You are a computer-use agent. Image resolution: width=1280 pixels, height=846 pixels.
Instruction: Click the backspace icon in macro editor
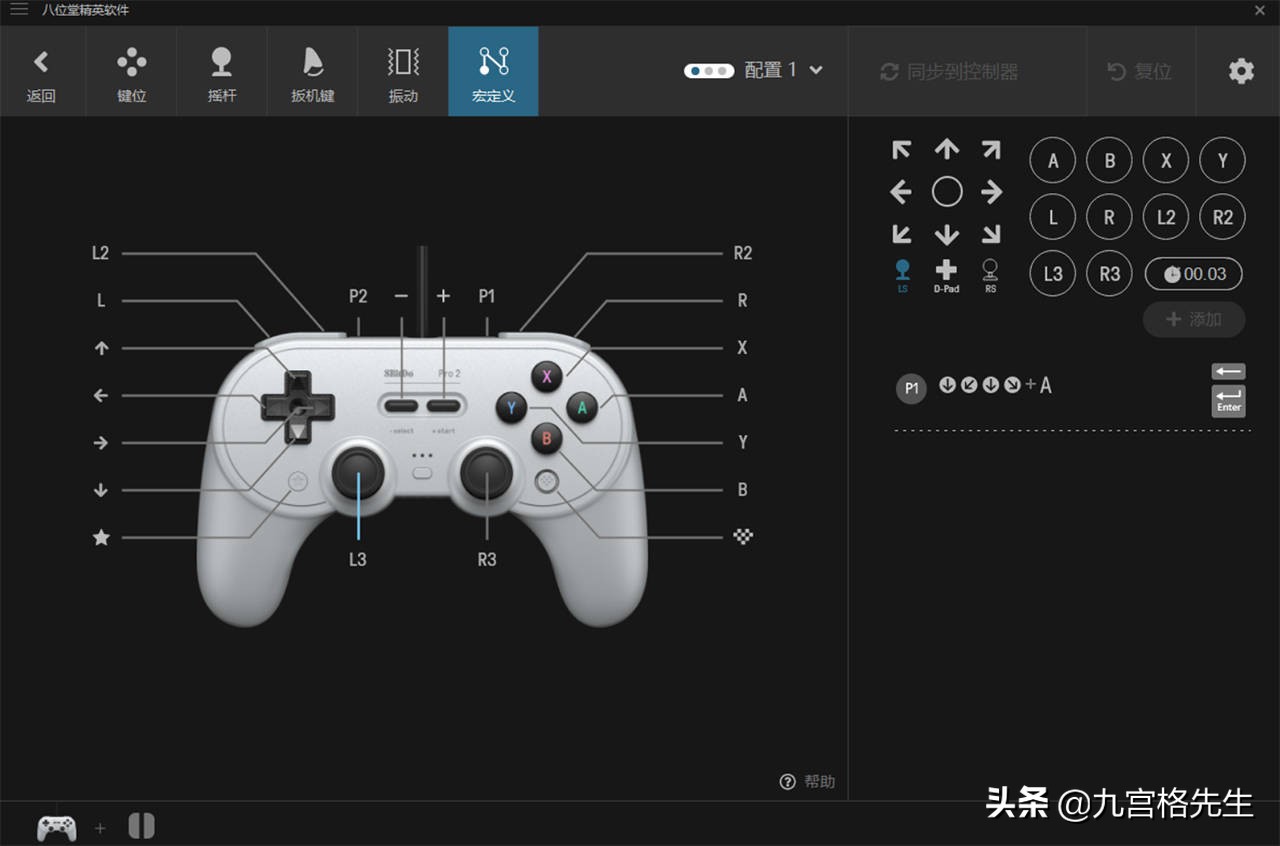pos(1228,371)
